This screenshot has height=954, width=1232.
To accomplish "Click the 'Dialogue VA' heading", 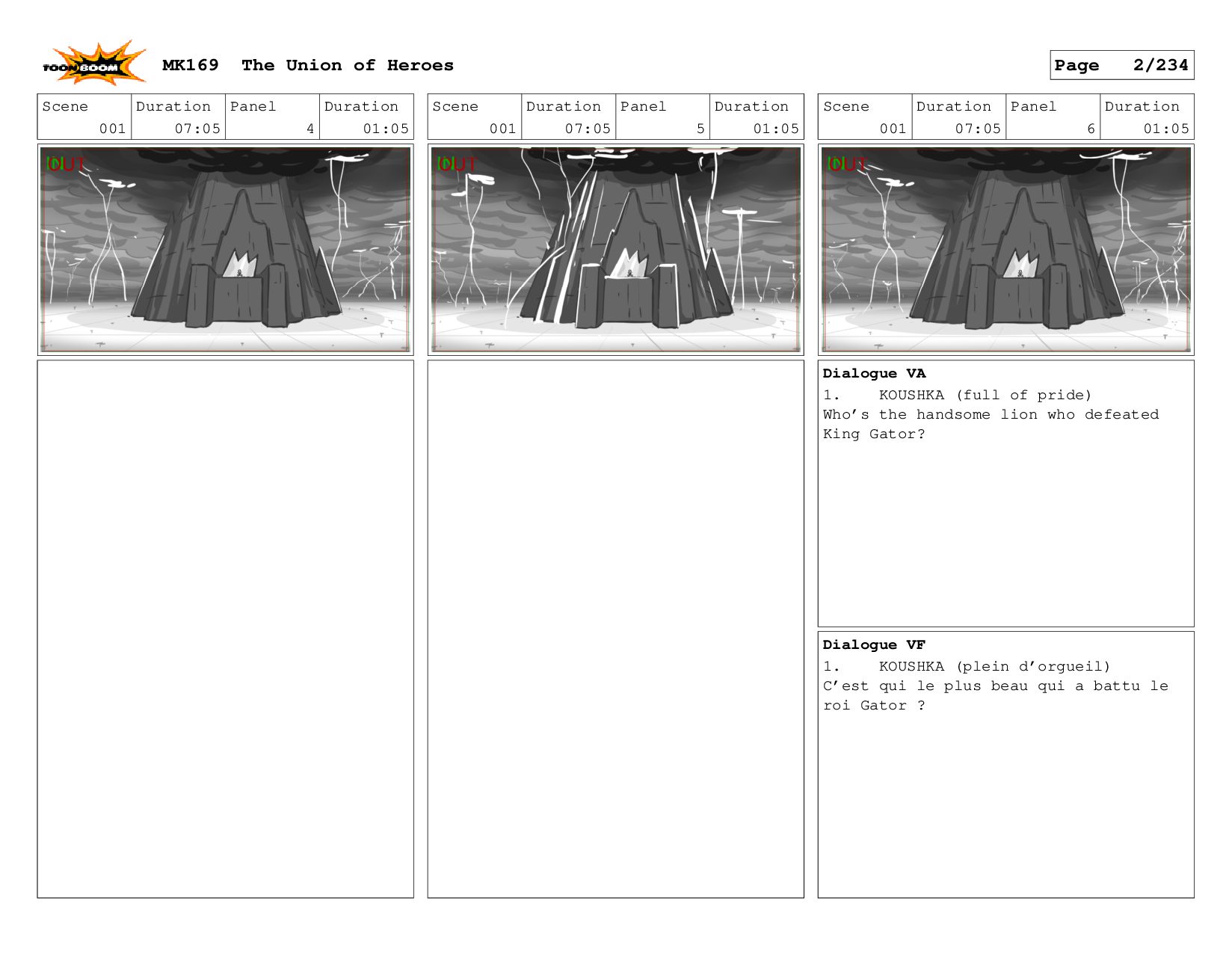I will pyautogui.click(x=874, y=373).
